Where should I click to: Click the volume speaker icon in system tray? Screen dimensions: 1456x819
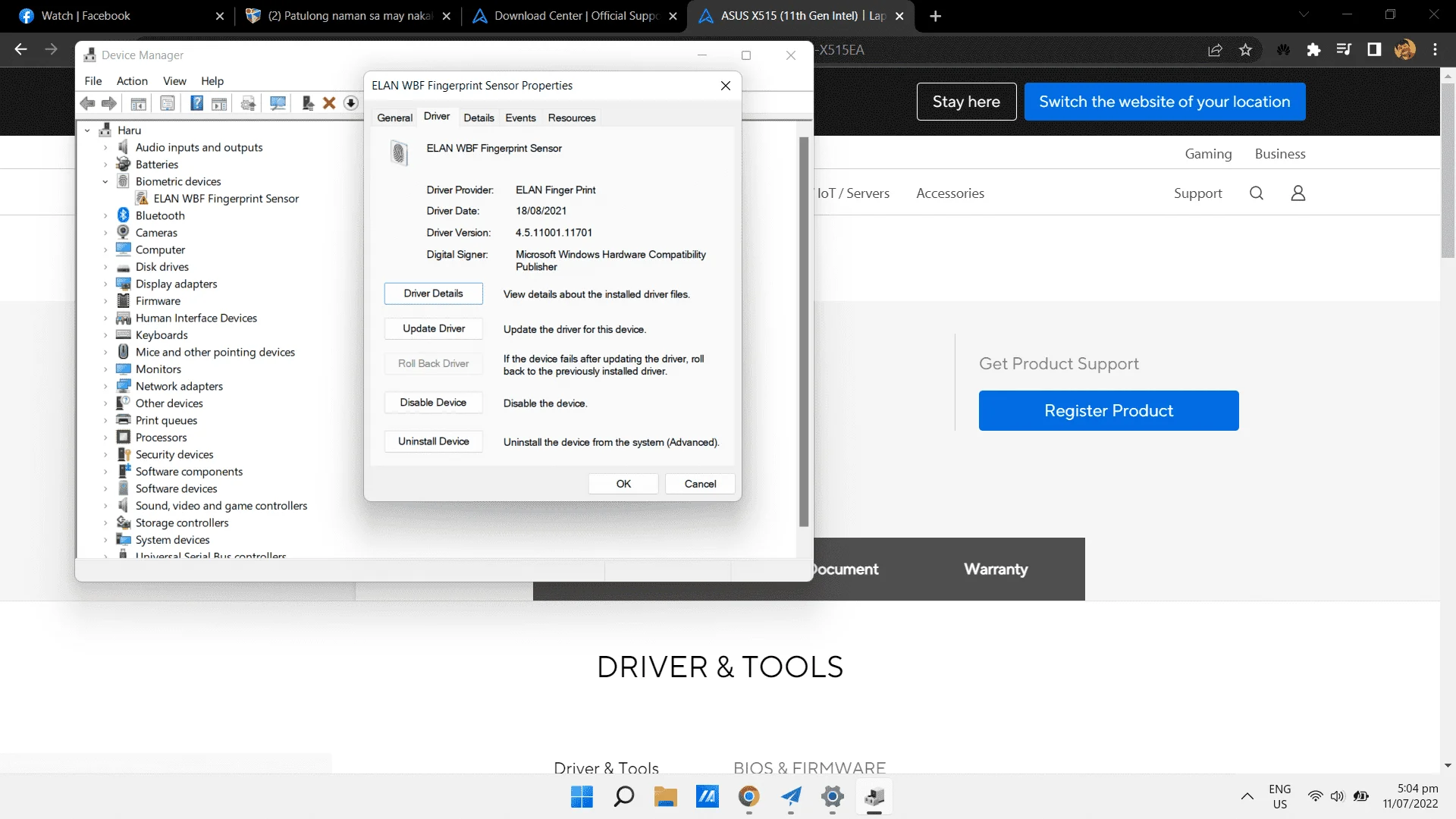[1338, 796]
